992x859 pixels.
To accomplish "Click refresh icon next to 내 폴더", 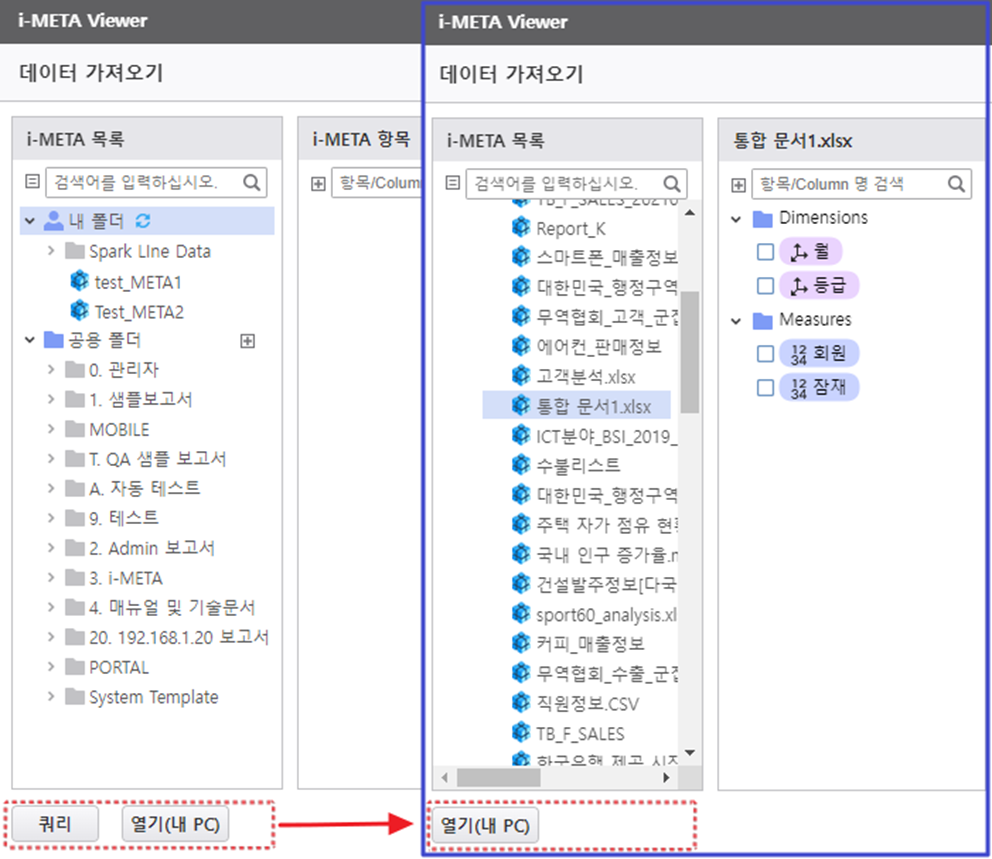I will 143,221.
